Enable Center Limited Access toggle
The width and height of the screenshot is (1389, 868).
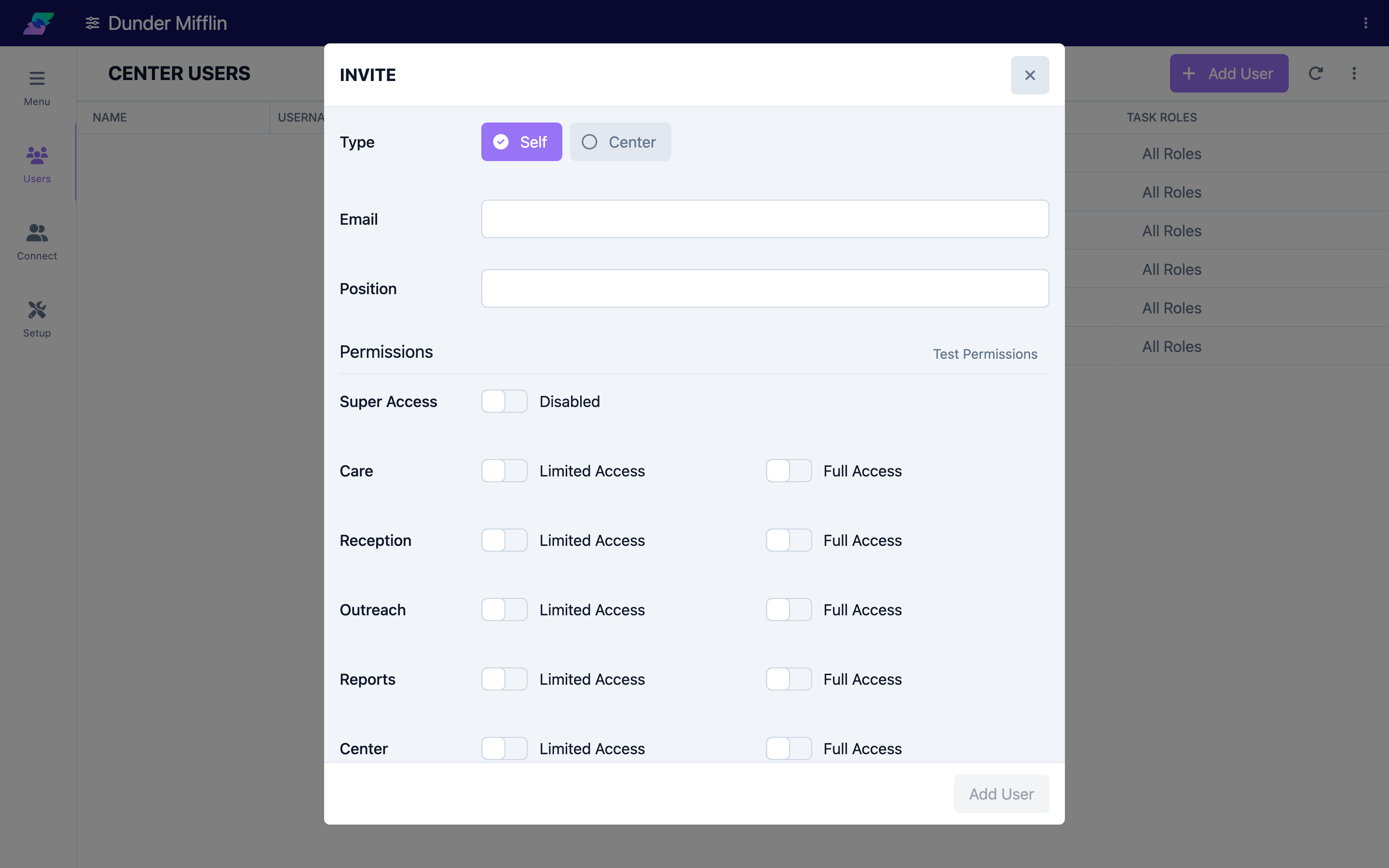coord(504,748)
